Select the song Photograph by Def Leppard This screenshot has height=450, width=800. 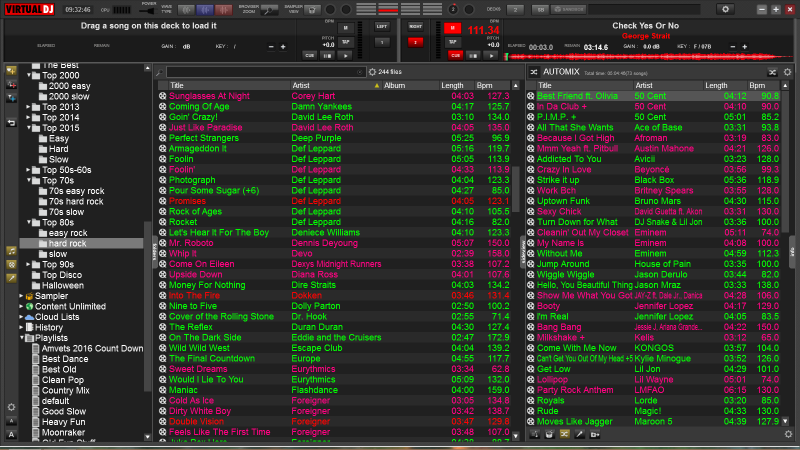point(191,180)
